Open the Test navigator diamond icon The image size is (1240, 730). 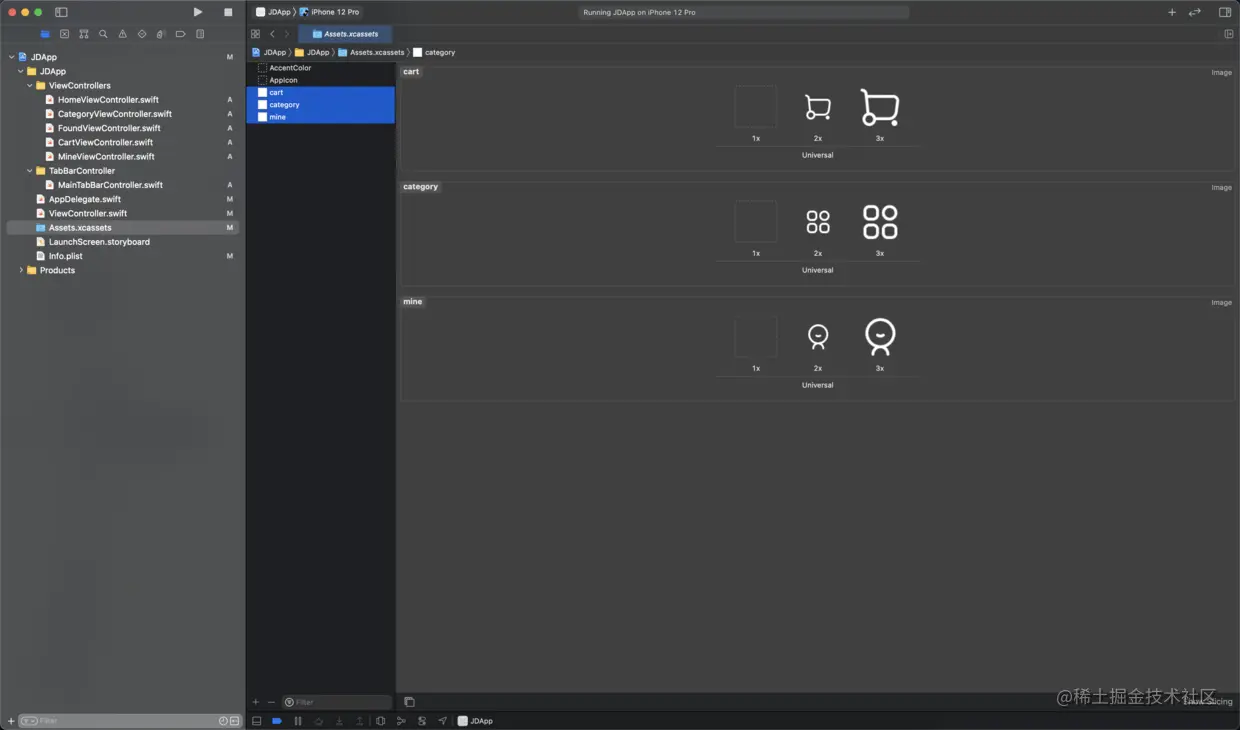point(142,34)
